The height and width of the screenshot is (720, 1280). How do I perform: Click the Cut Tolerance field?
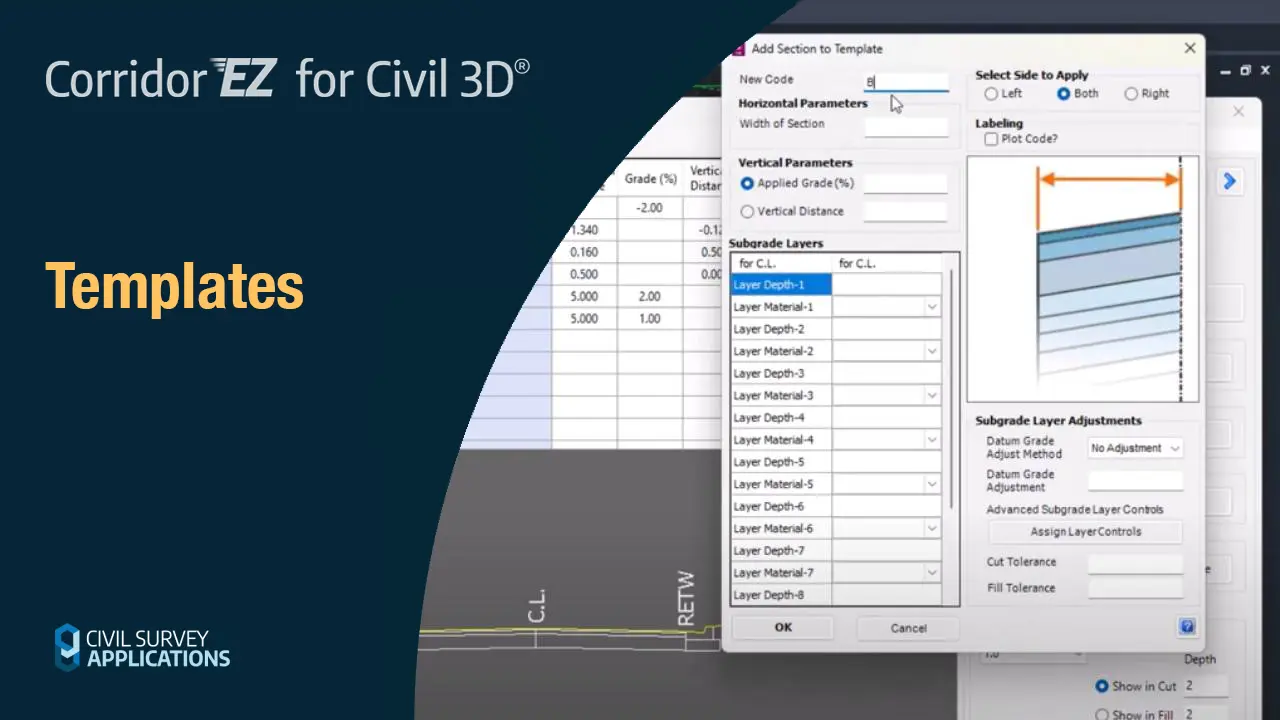point(1135,563)
